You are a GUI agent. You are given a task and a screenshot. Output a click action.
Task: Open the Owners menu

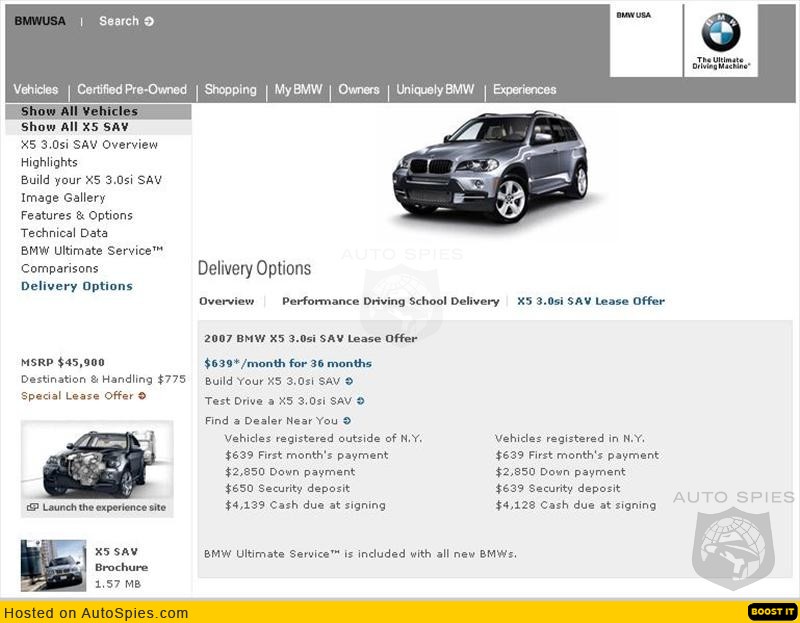[x=359, y=90]
